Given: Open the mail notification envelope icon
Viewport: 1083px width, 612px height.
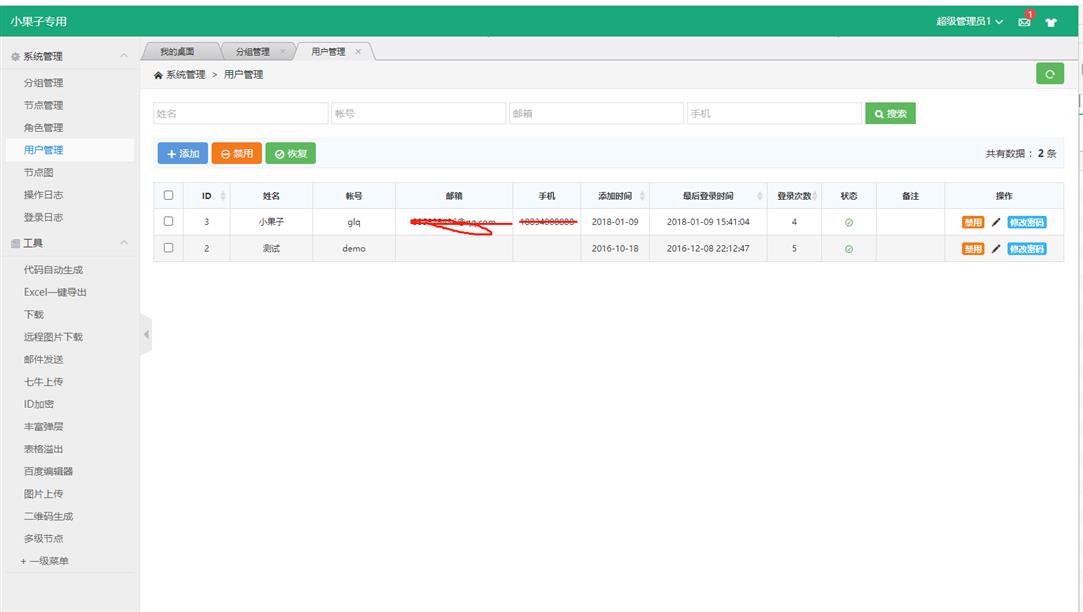Looking at the screenshot, I should [1024, 22].
